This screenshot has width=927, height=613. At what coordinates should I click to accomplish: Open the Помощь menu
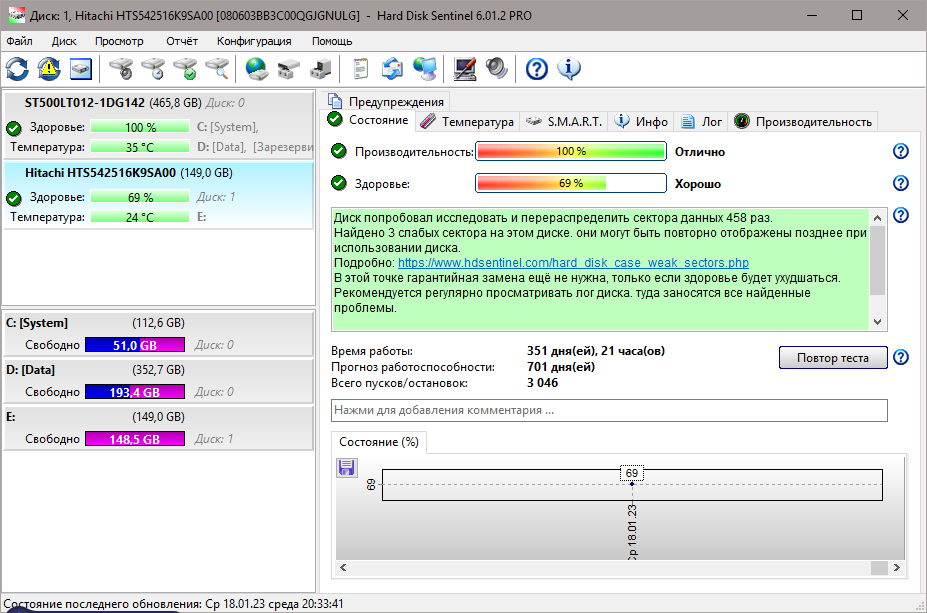pos(332,41)
